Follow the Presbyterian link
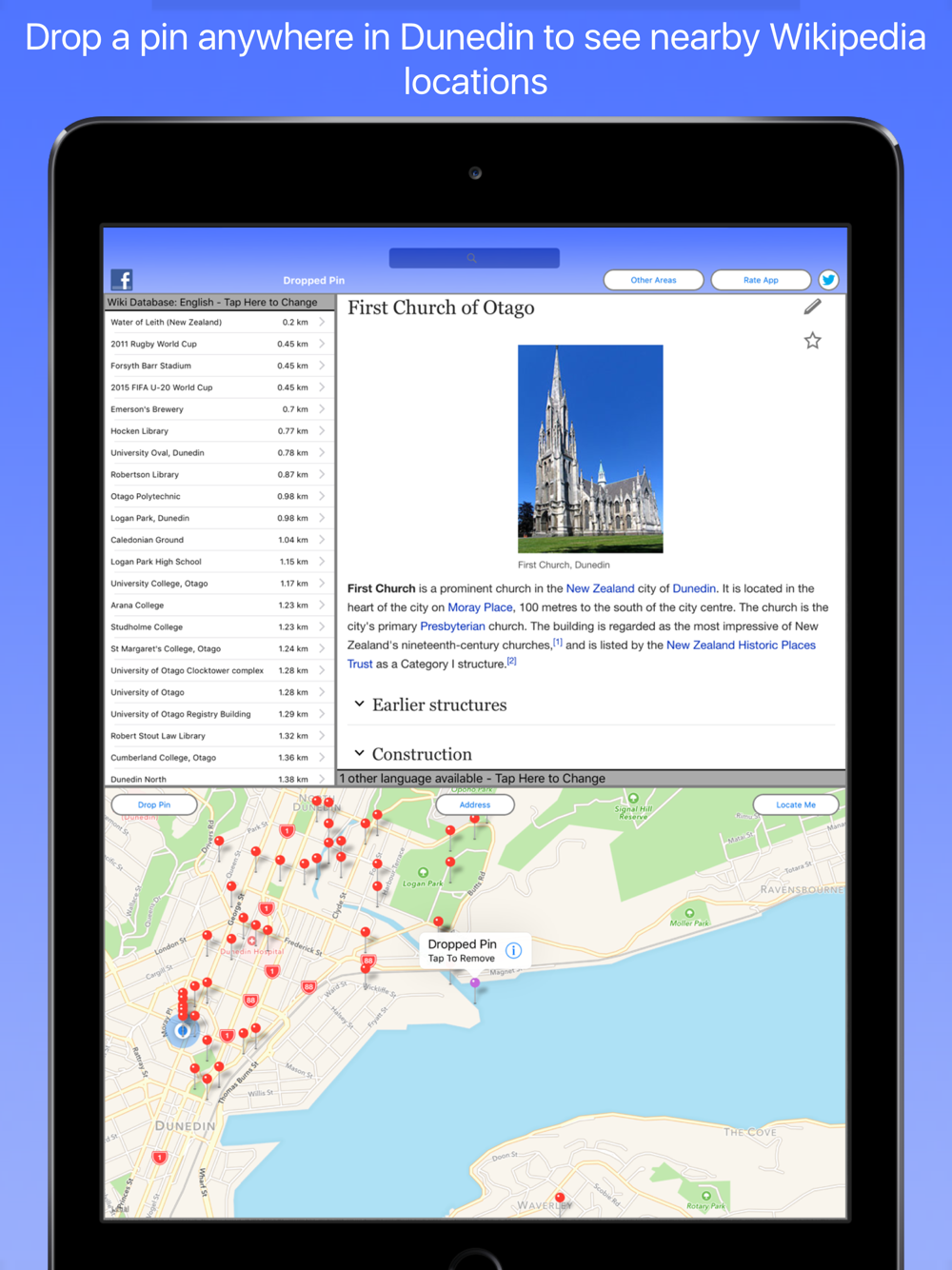This screenshot has height=1270, width=952. click(x=452, y=626)
